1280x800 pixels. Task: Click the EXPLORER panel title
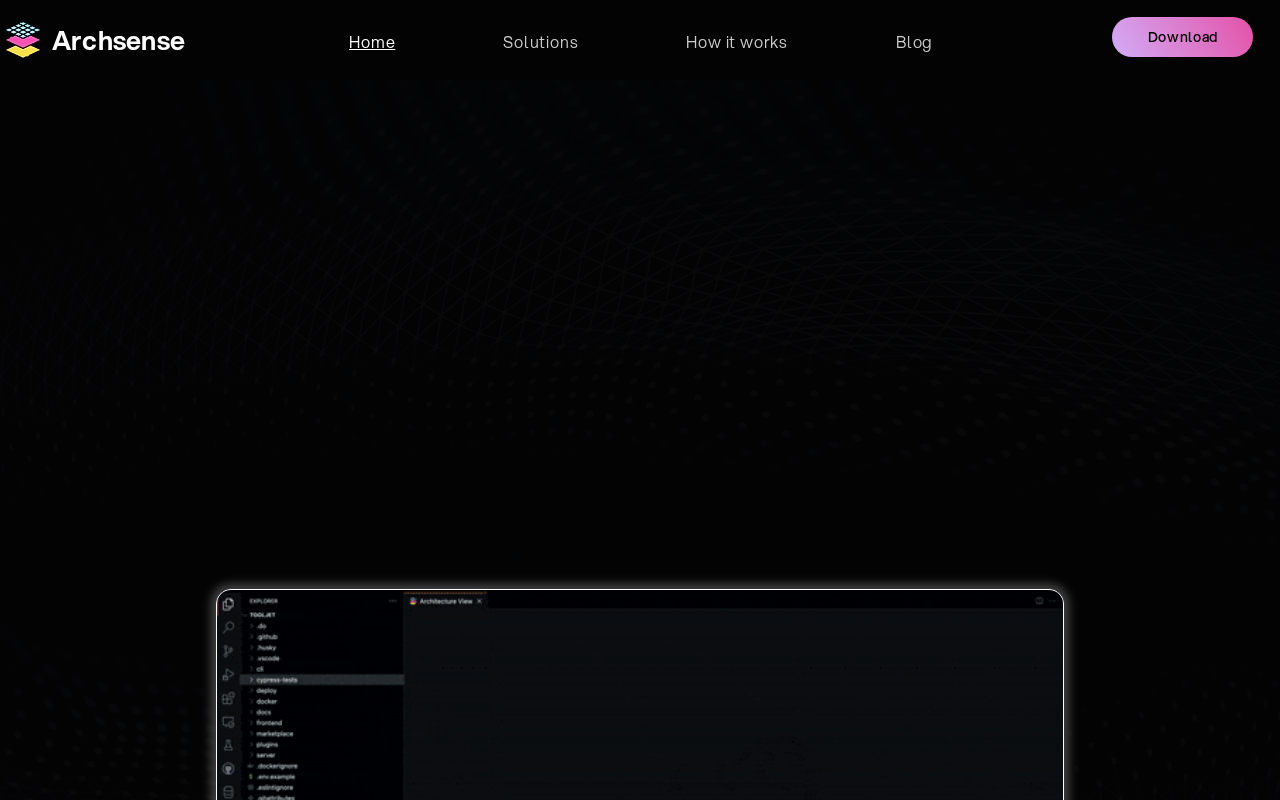pos(264,601)
